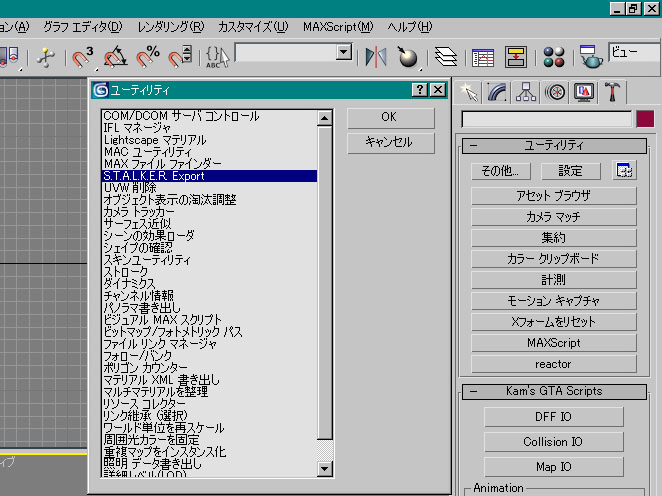Toggle the spinner snap icon

point(180,57)
